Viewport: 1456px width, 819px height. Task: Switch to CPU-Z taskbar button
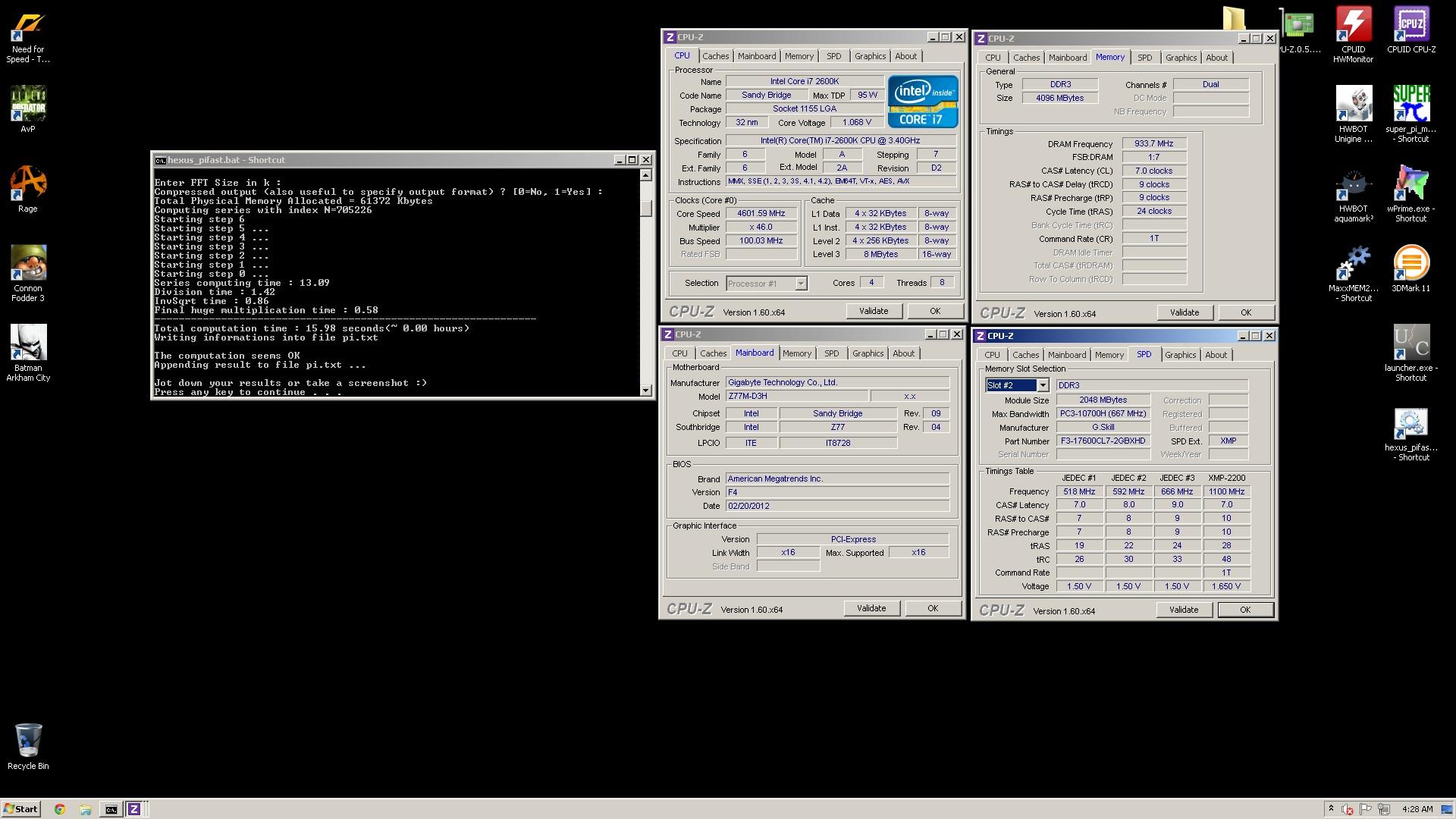[x=134, y=809]
